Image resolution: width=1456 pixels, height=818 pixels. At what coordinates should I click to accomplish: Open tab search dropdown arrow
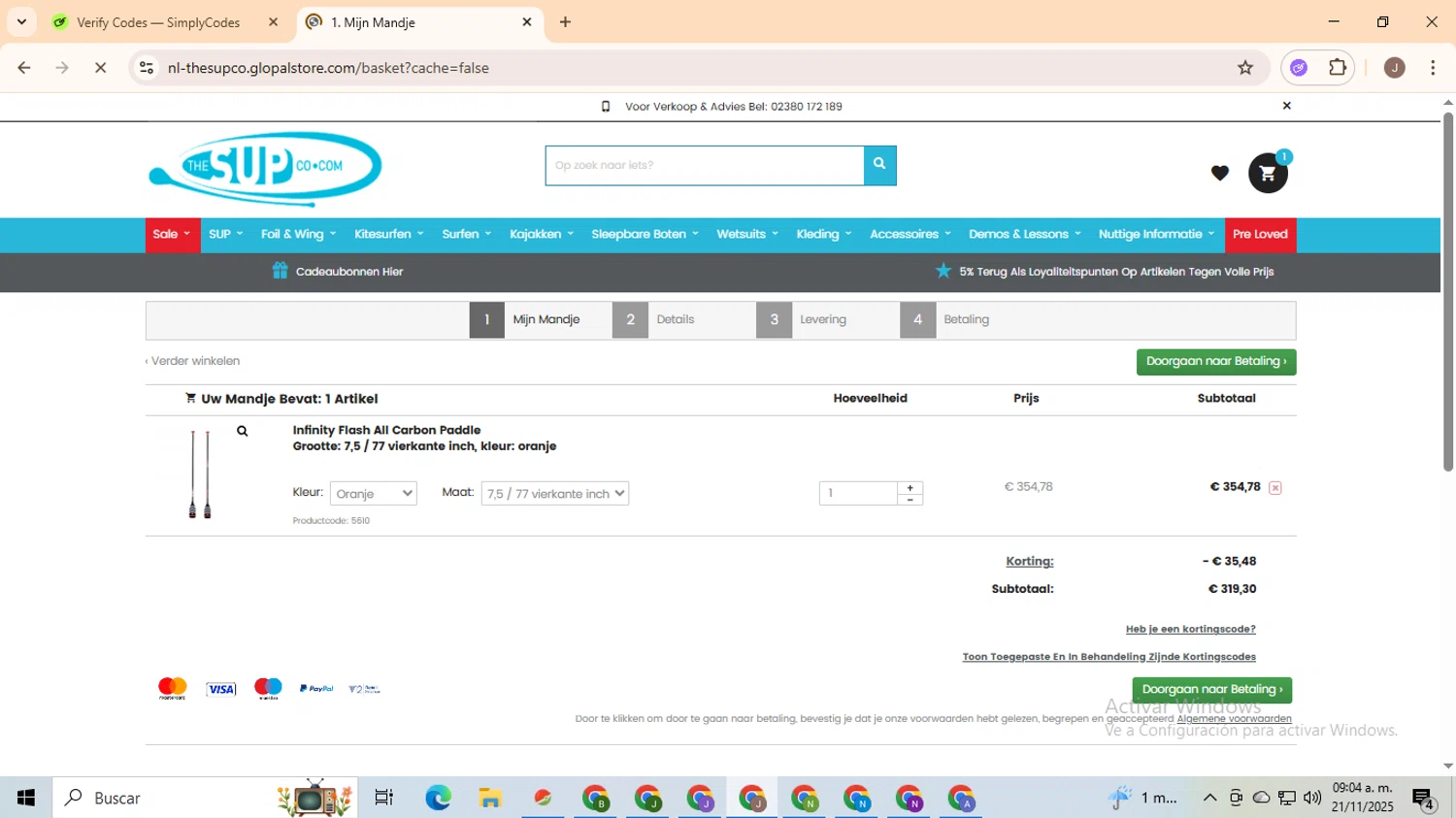(x=21, y=21)
